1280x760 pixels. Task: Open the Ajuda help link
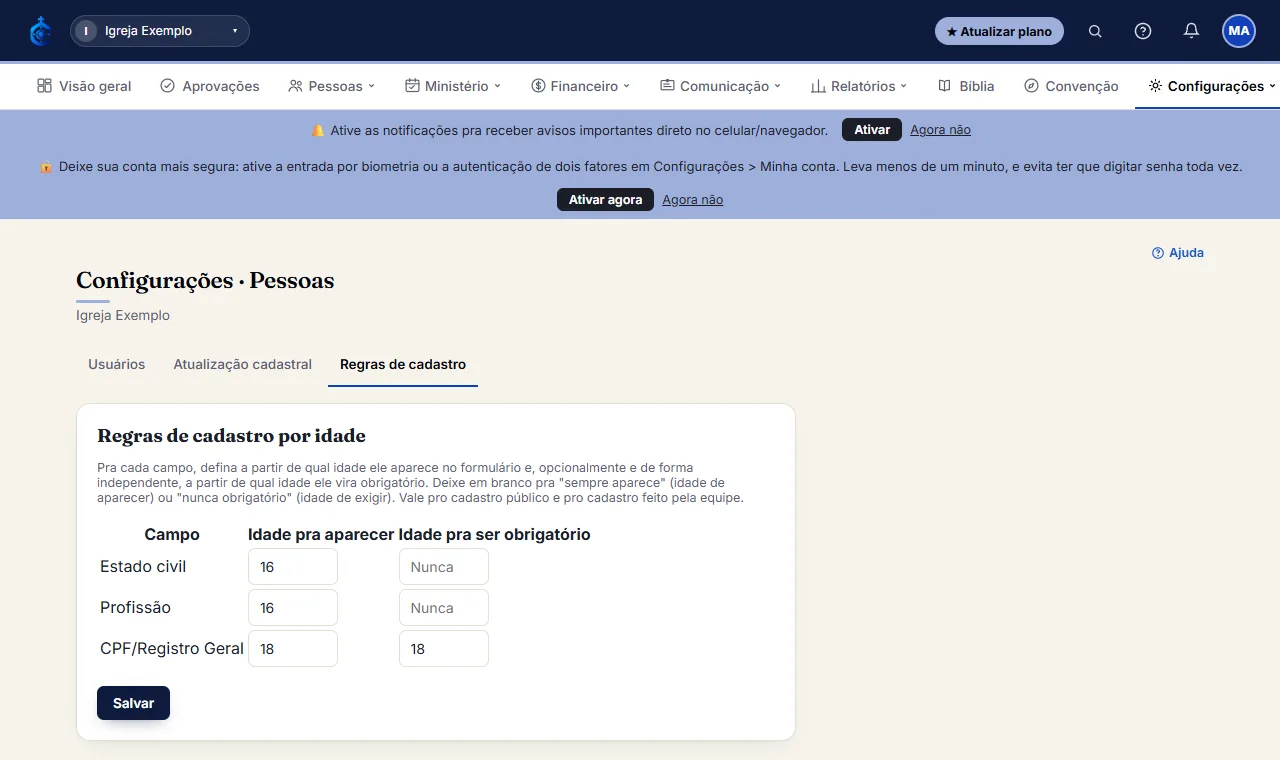click(x=1178, y=253)
